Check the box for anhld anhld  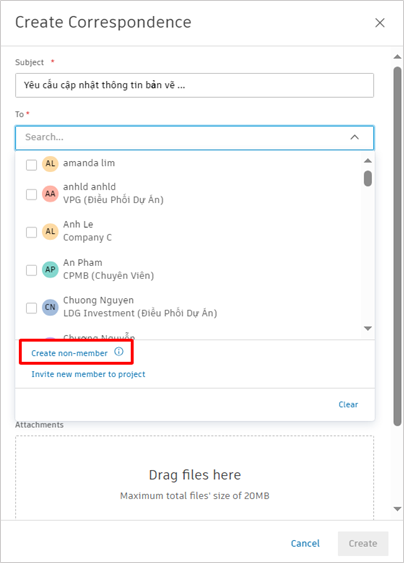click(32, 194)
